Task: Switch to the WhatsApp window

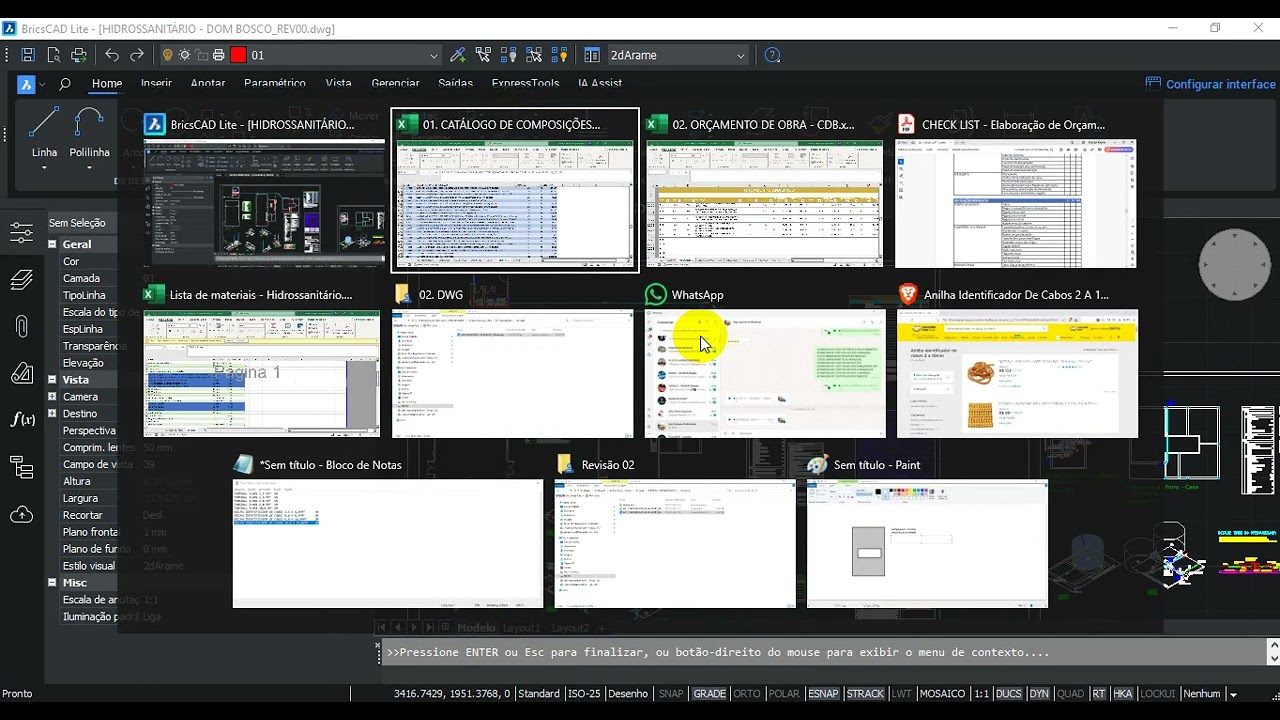Action: point(765,360)
